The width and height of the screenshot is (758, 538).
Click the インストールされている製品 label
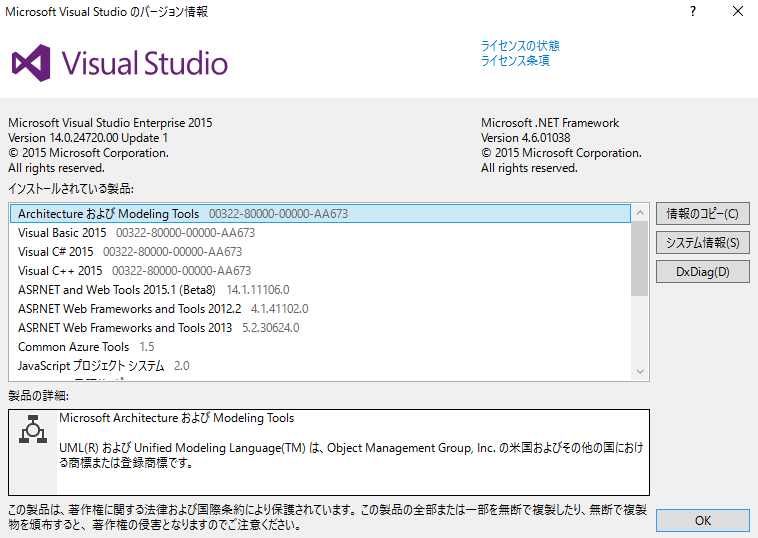coord(71,189)
